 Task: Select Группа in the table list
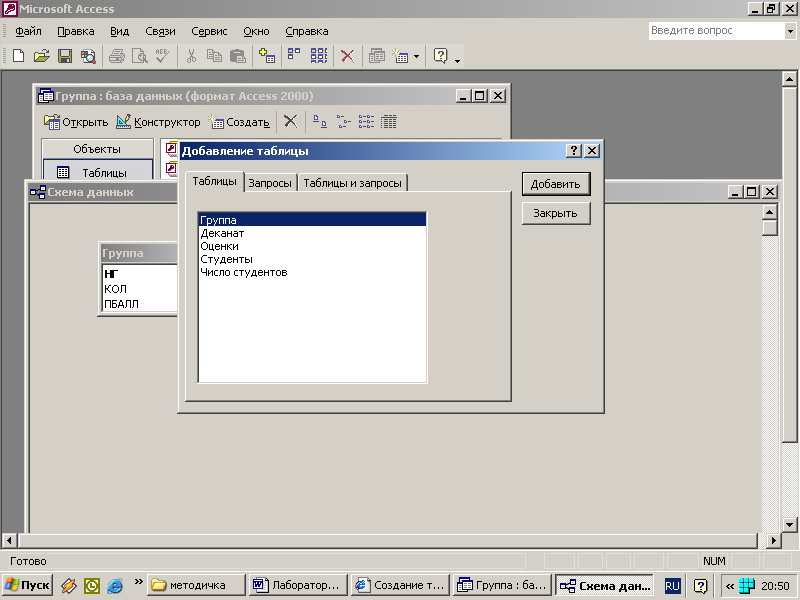[x=312, y=220]
